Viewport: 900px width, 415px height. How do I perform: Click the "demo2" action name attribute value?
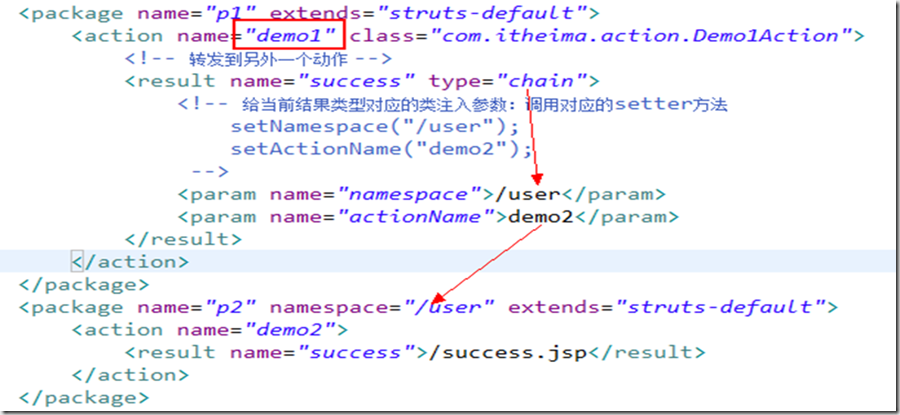[289, 330]
